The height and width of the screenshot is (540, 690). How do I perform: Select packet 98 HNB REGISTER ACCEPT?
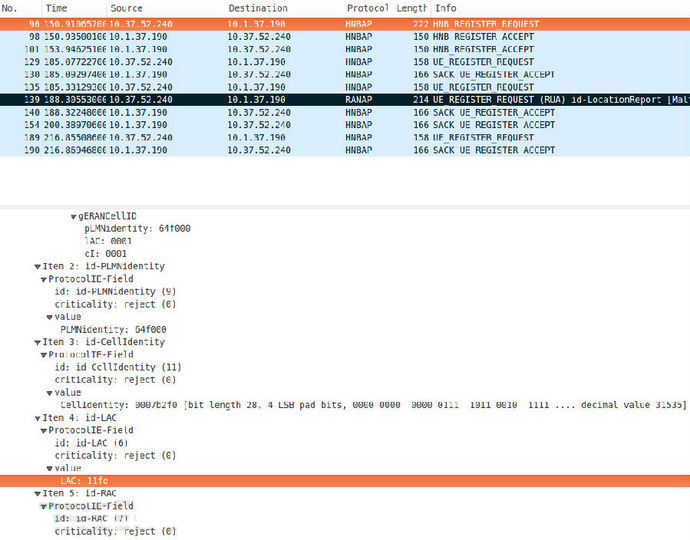(345, 37)
